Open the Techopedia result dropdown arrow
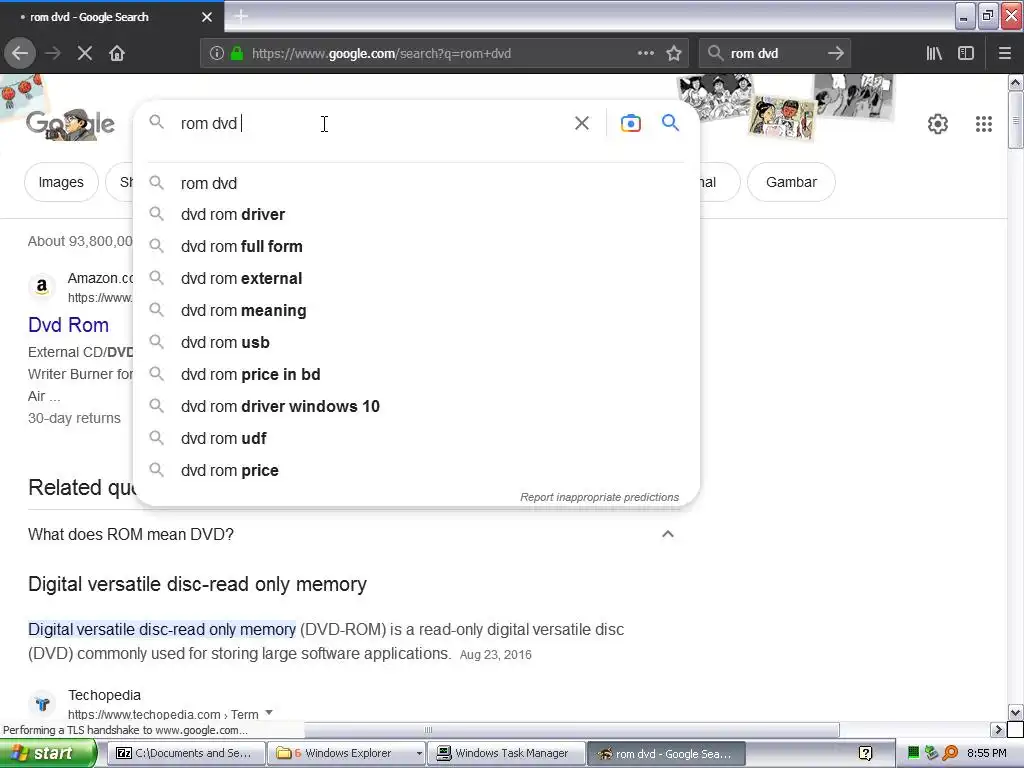 click(x=268, y=712)
